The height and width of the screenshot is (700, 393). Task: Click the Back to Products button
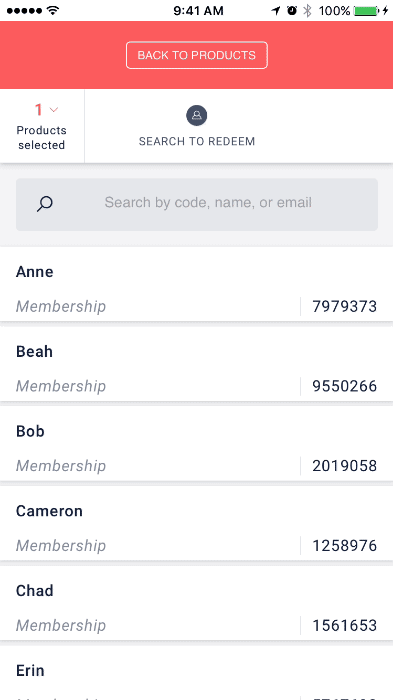point(196,55)
